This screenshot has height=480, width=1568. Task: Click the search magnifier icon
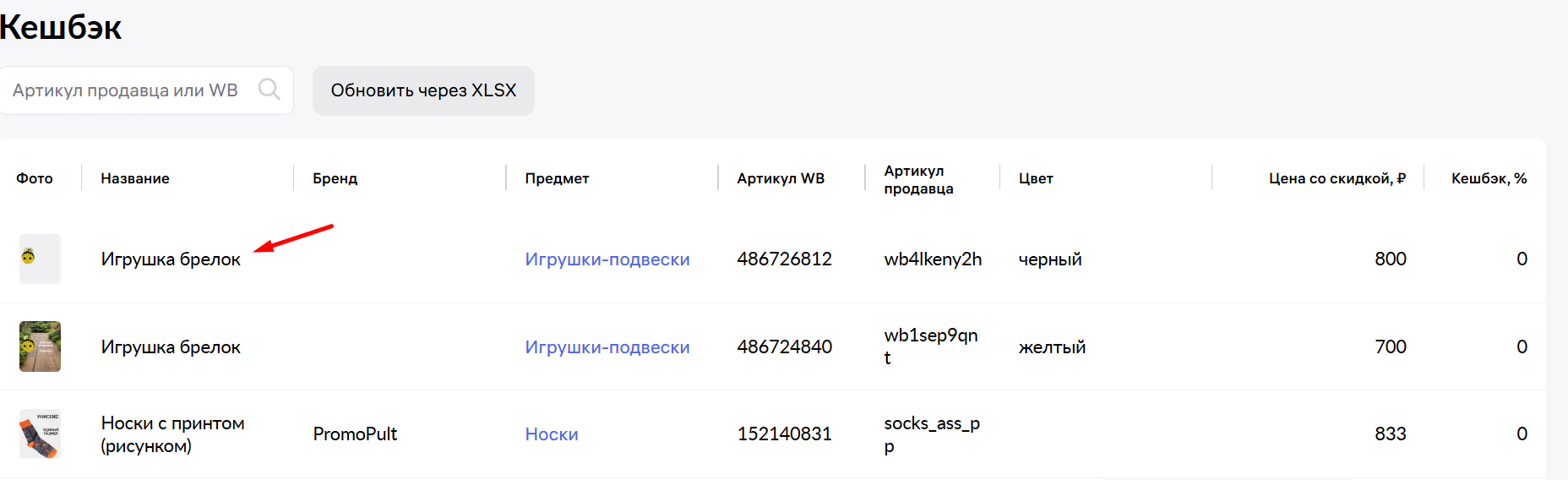click(x=269, y=90)
